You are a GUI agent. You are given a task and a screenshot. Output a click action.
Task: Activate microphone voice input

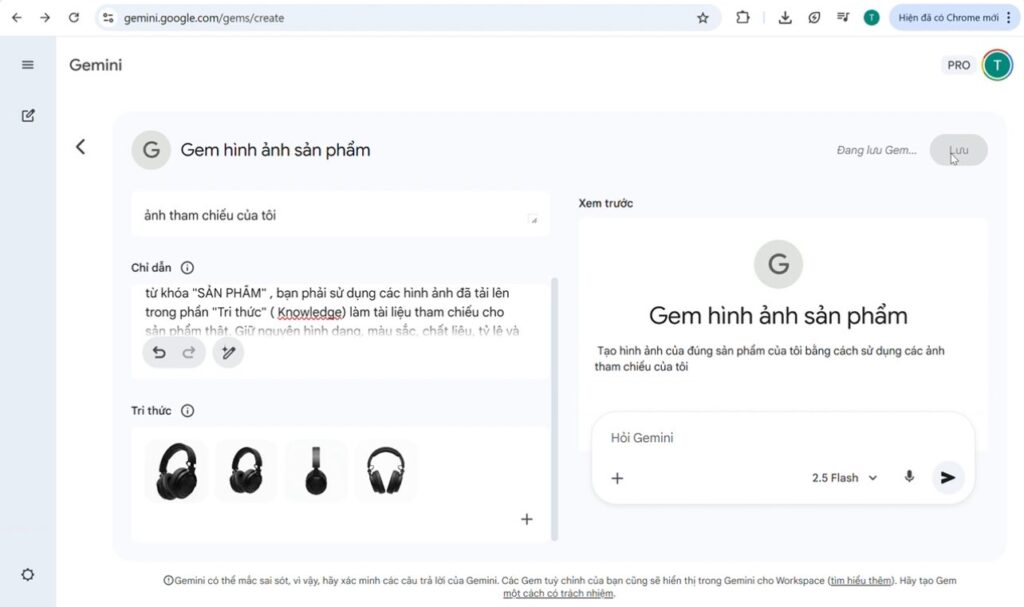click(909, 477)
